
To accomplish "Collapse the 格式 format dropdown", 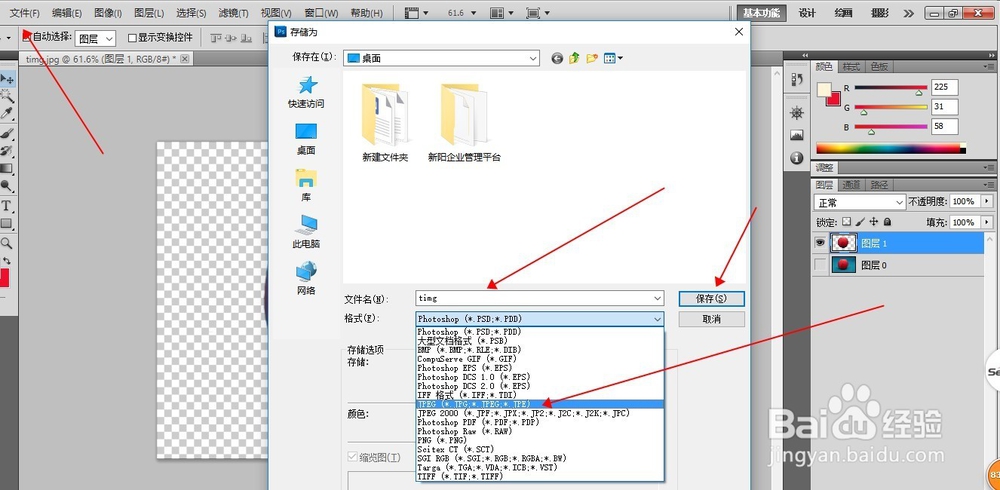I will coord(658,319).
